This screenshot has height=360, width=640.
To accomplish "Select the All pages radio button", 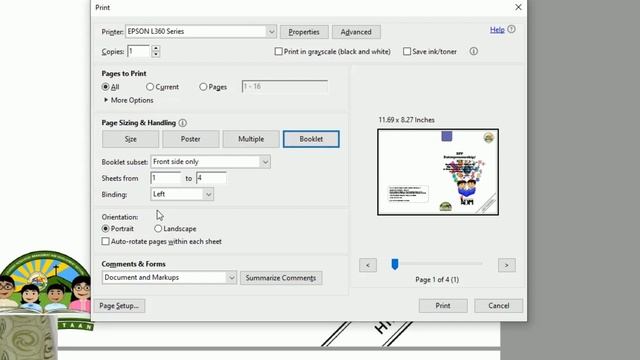I will tap(106, 87).
